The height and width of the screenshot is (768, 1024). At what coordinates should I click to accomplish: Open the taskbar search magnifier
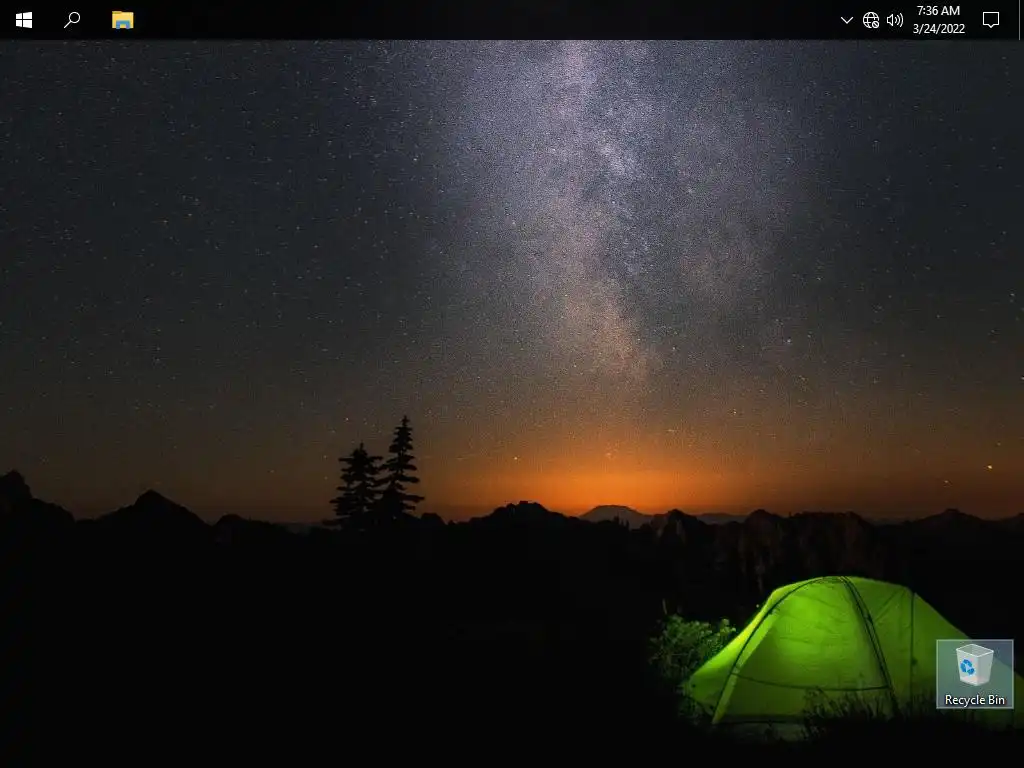(x=72, y=20)
